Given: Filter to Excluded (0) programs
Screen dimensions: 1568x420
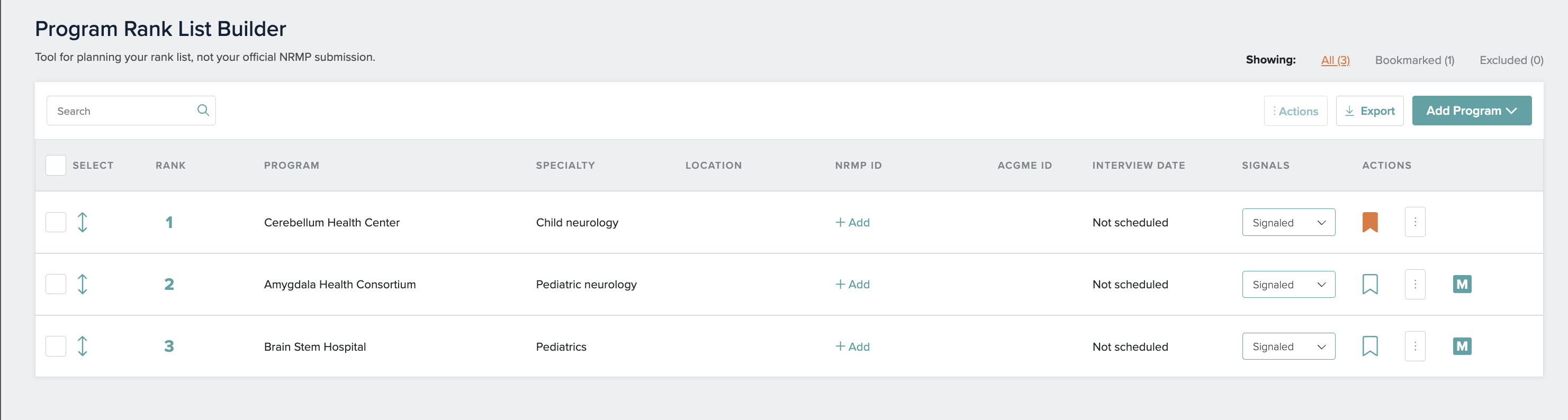Looking at the screenshot, I should coord(1511,60).
